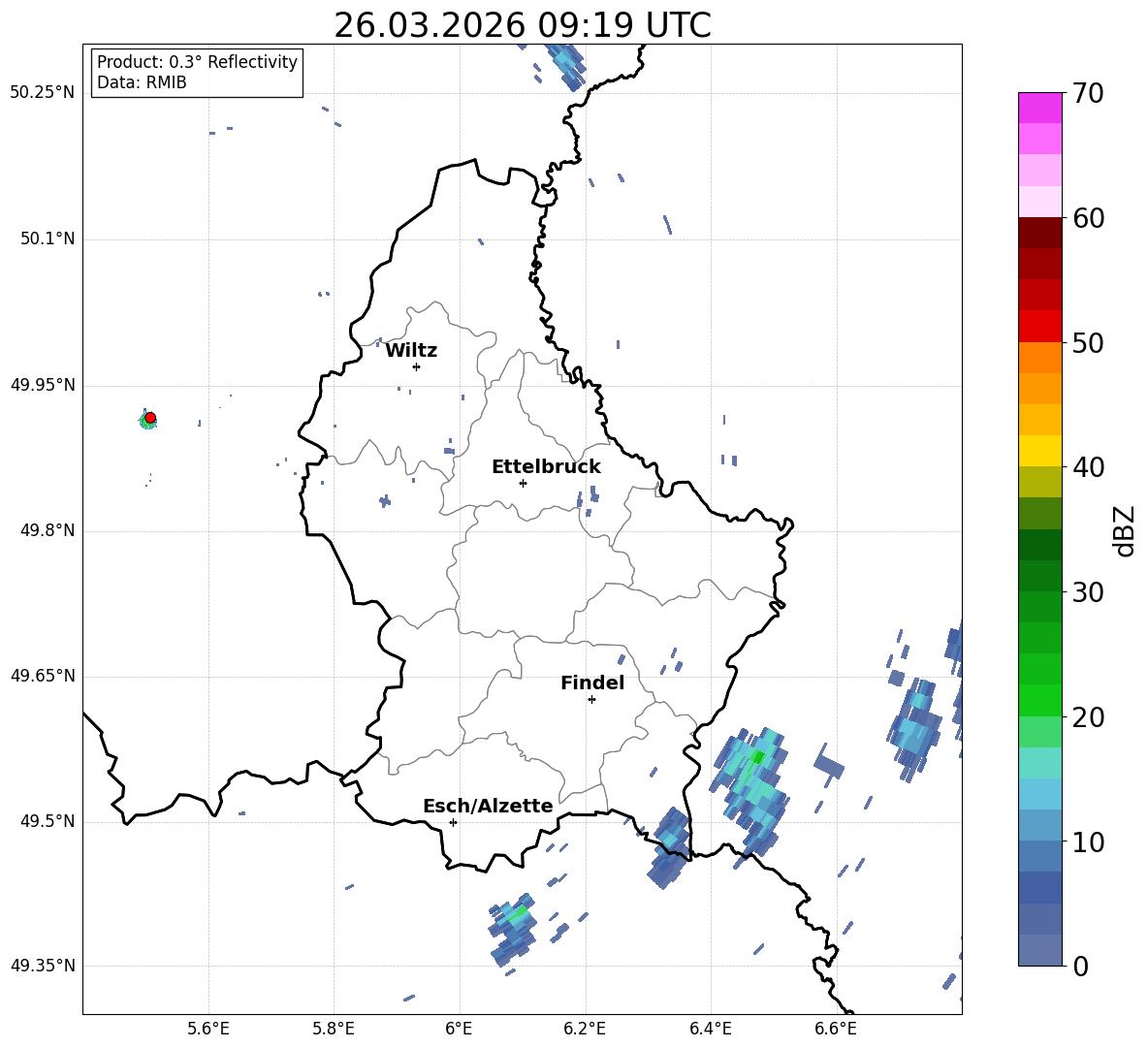This screenshot has height=1048, width=1148.
Task: Click the 49.8°N latitude label
Action: click(48, 530)
